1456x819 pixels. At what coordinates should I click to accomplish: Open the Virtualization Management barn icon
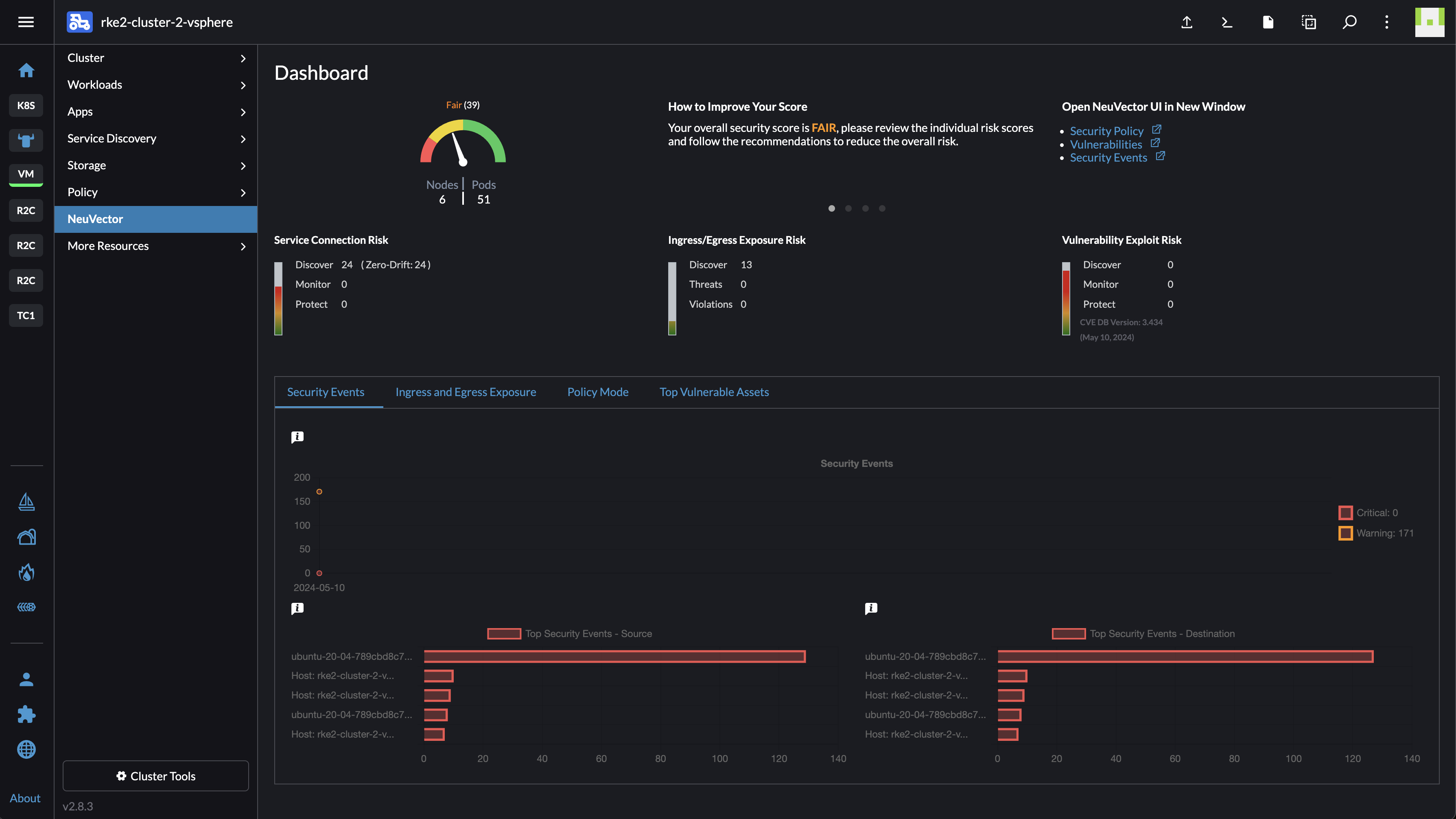pos(26,537)
